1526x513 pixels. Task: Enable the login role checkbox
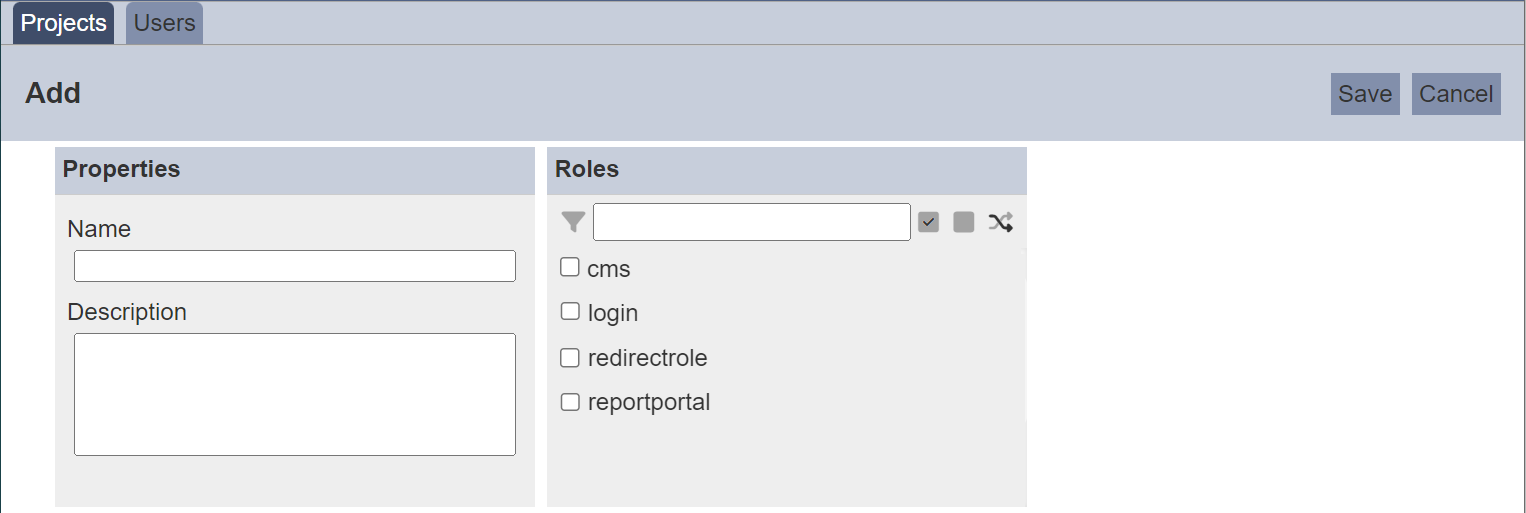[570, 311]
